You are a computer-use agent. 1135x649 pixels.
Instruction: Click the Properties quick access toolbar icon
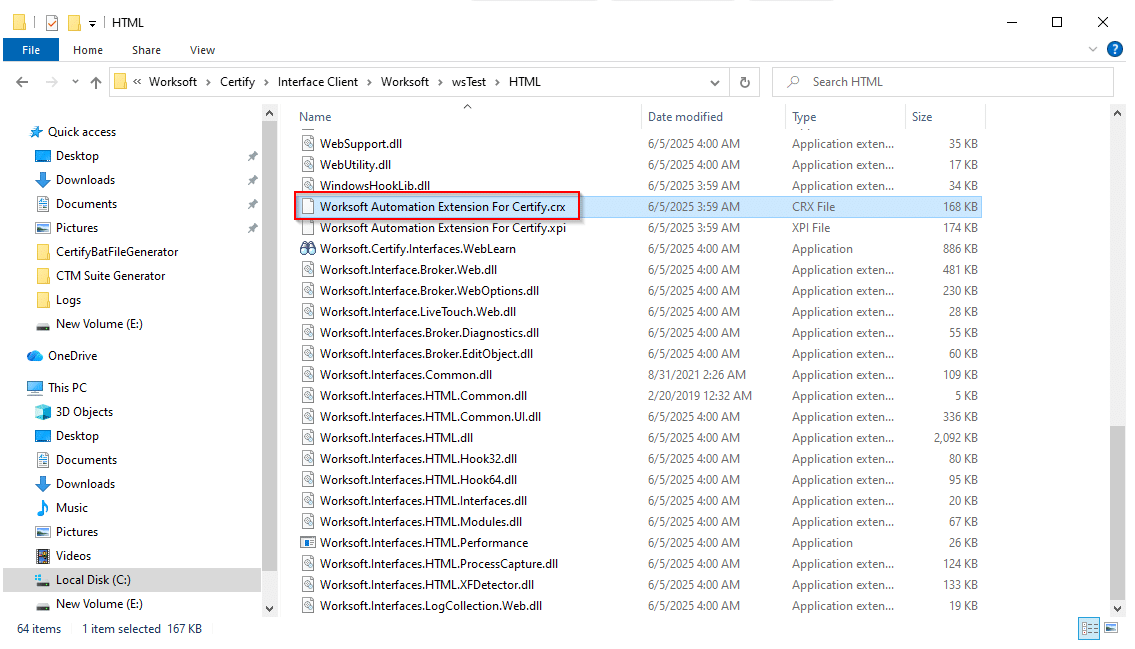click(51, 23)
